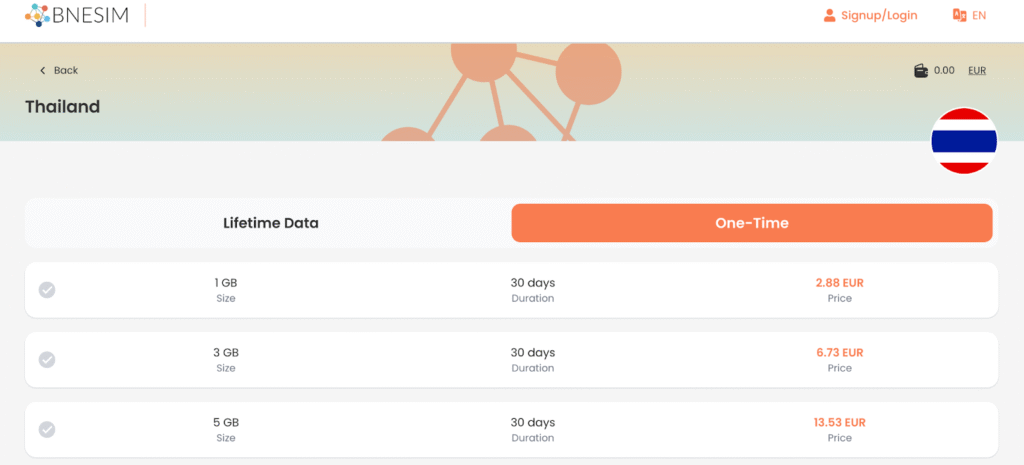This screenshot has height=465, width=1024.
Task: Click the 2.88 EUR price
Action: coord(839,283)
